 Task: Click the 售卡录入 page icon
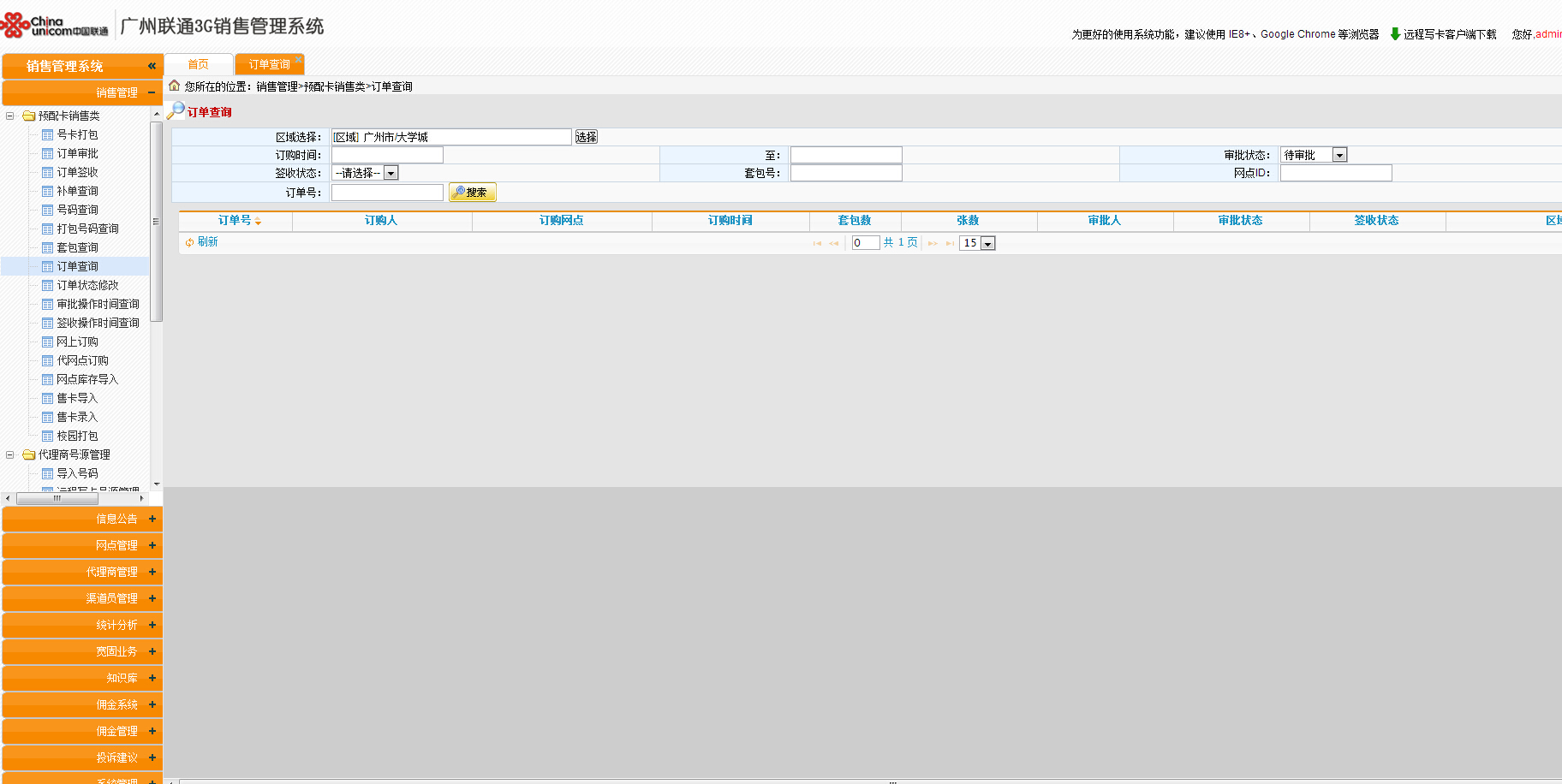coord(48,417)
